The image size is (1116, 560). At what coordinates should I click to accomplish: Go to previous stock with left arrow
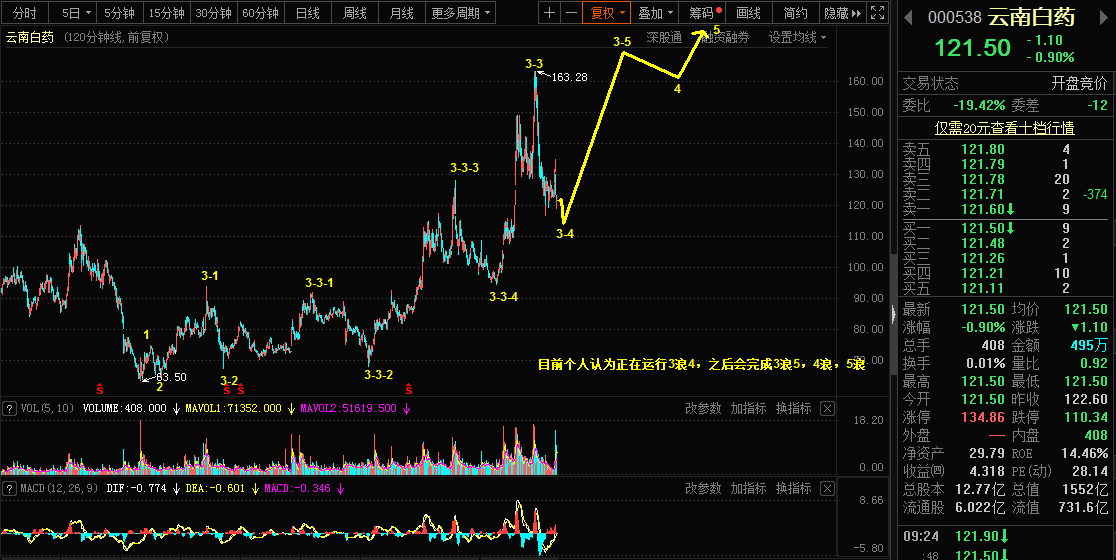[x=908, y=18]
